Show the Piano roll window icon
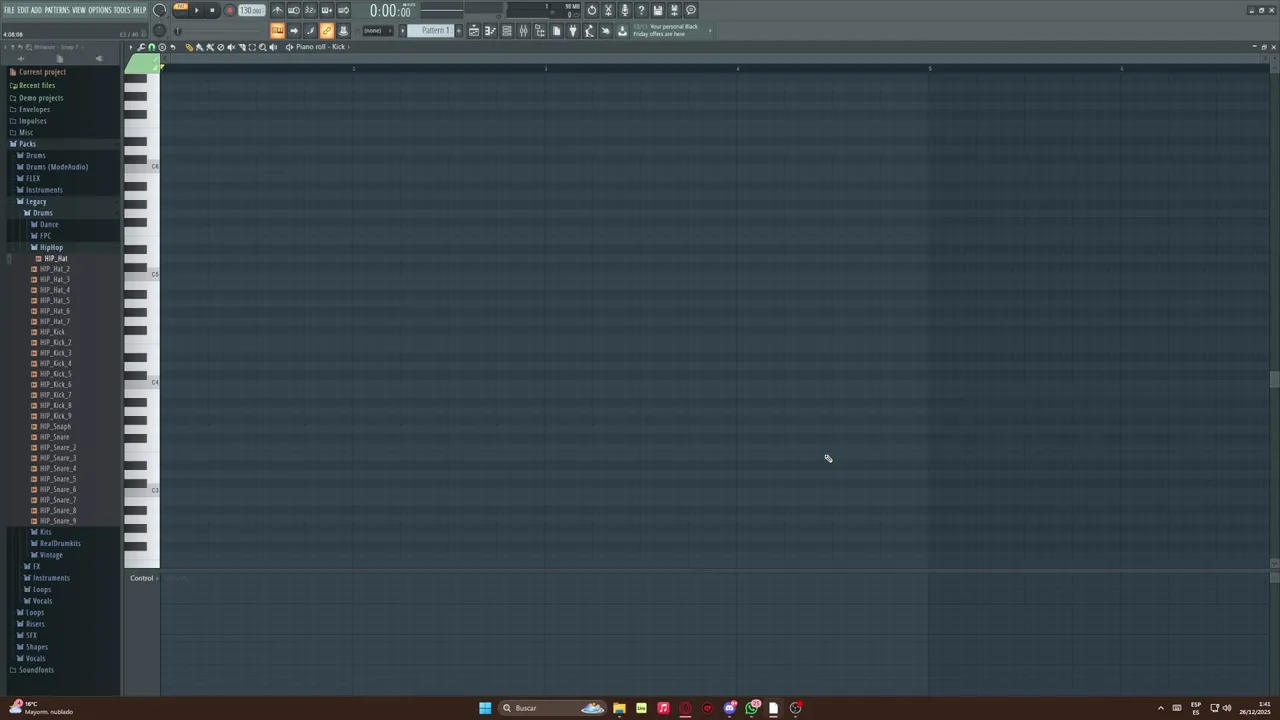This screenshot has width=1280, height=720. click(490, 30)
